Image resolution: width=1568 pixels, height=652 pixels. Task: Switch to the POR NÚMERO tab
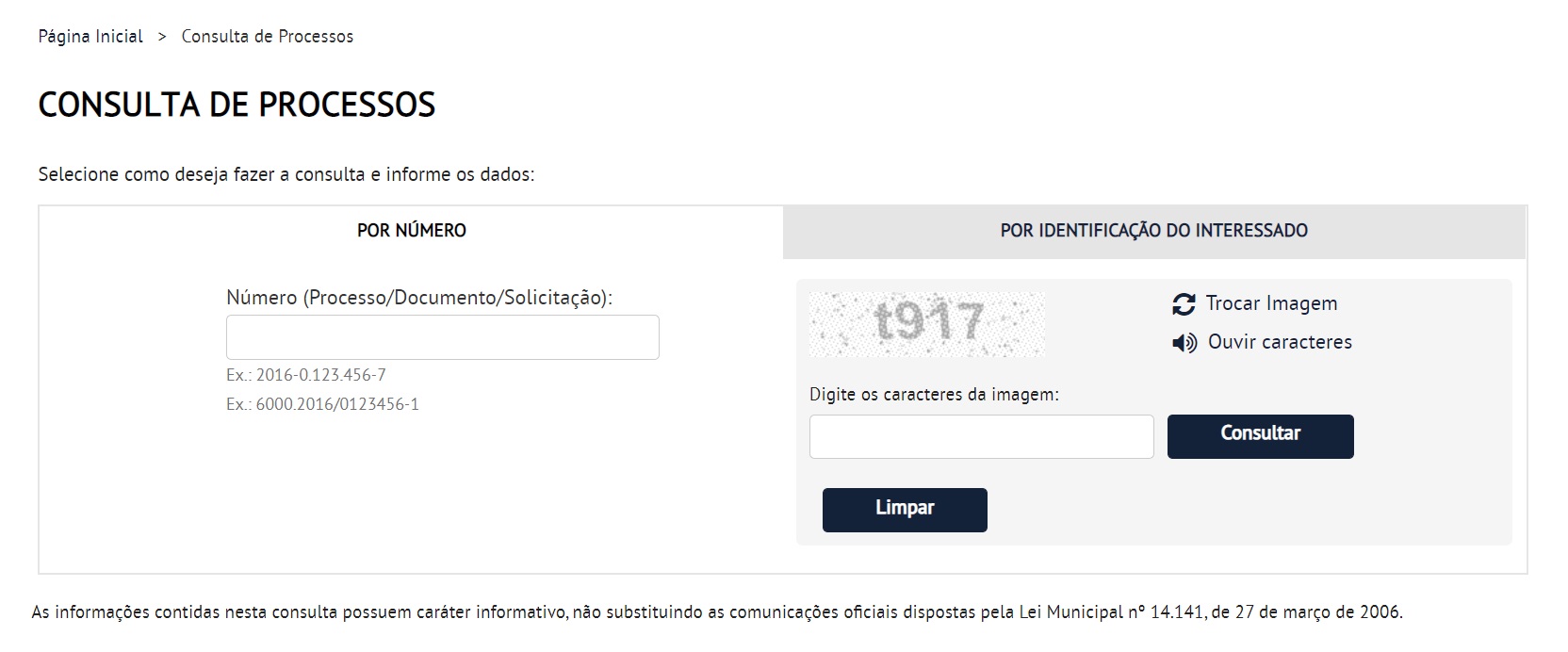click(411, 231)
